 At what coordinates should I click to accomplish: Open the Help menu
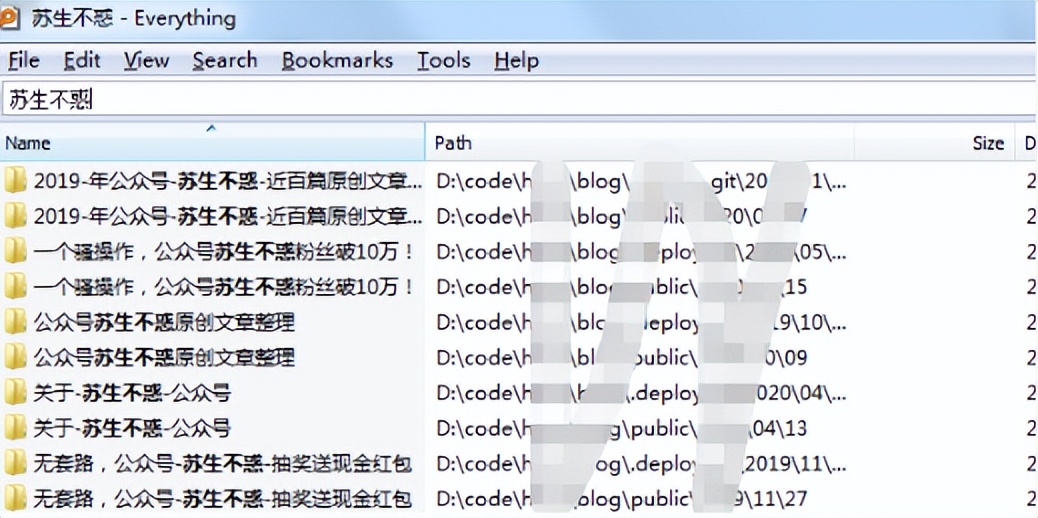tap(516, 61)
